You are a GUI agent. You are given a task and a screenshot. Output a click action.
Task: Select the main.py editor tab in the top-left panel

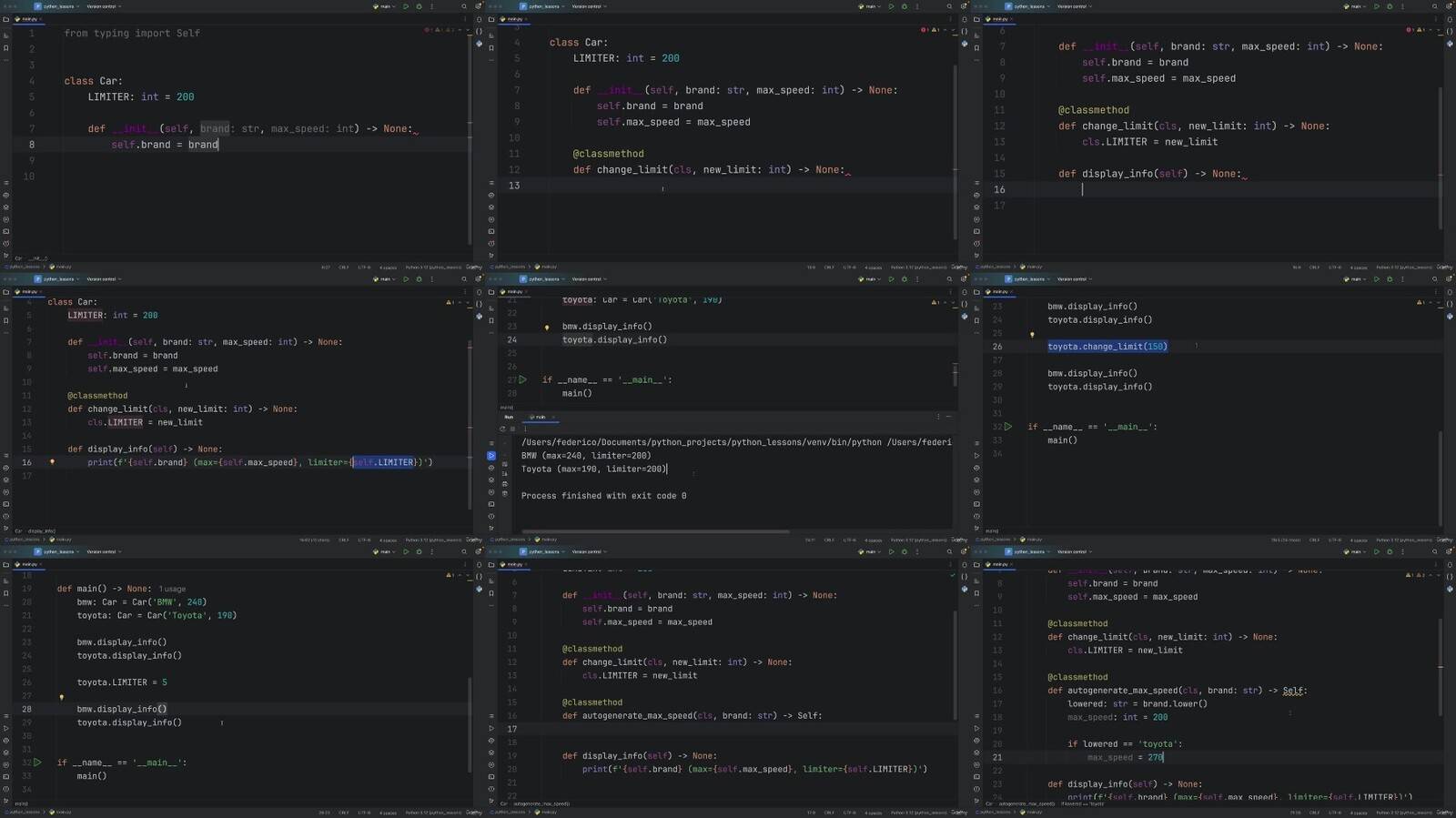click(29, 19)
